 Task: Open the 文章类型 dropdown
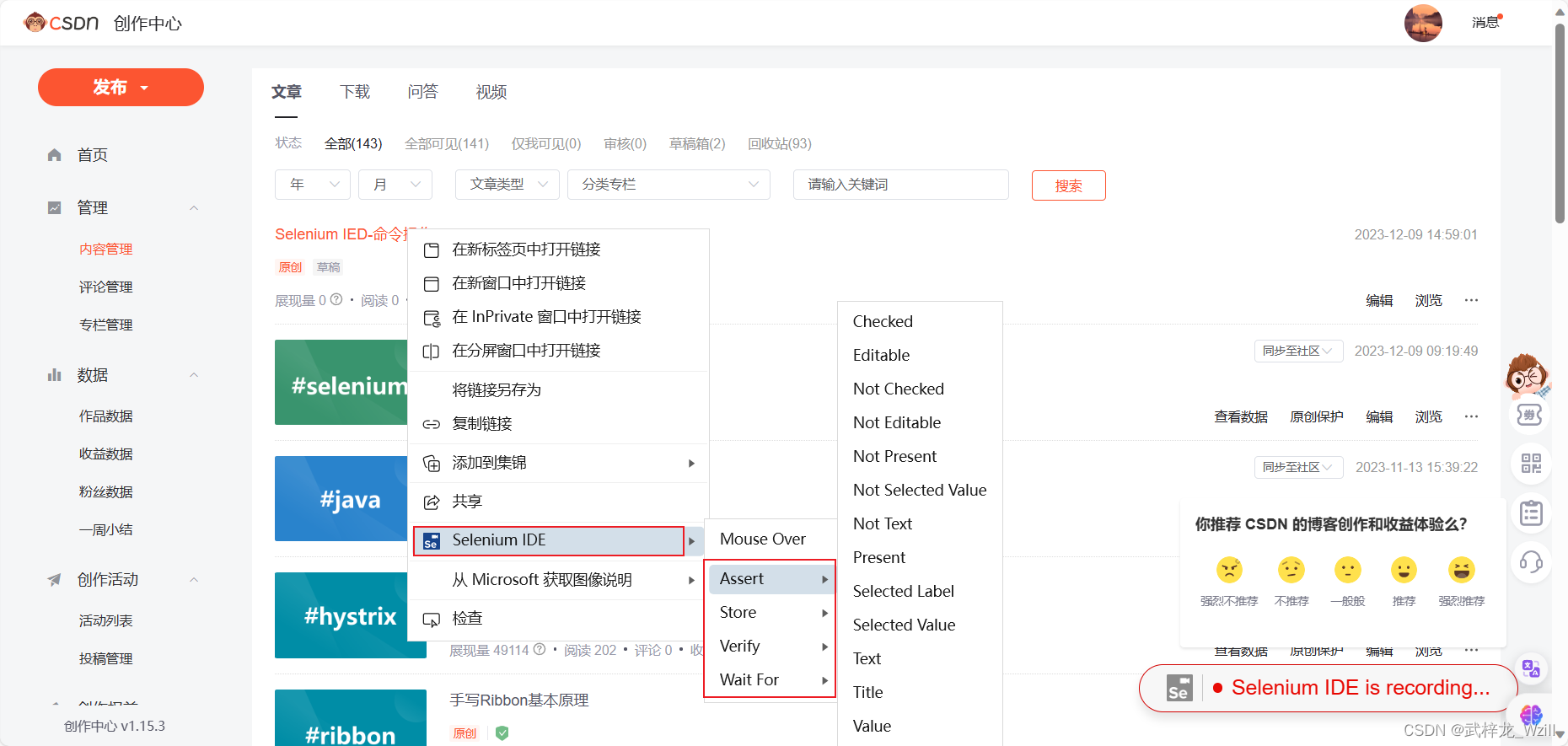[507, 185]
